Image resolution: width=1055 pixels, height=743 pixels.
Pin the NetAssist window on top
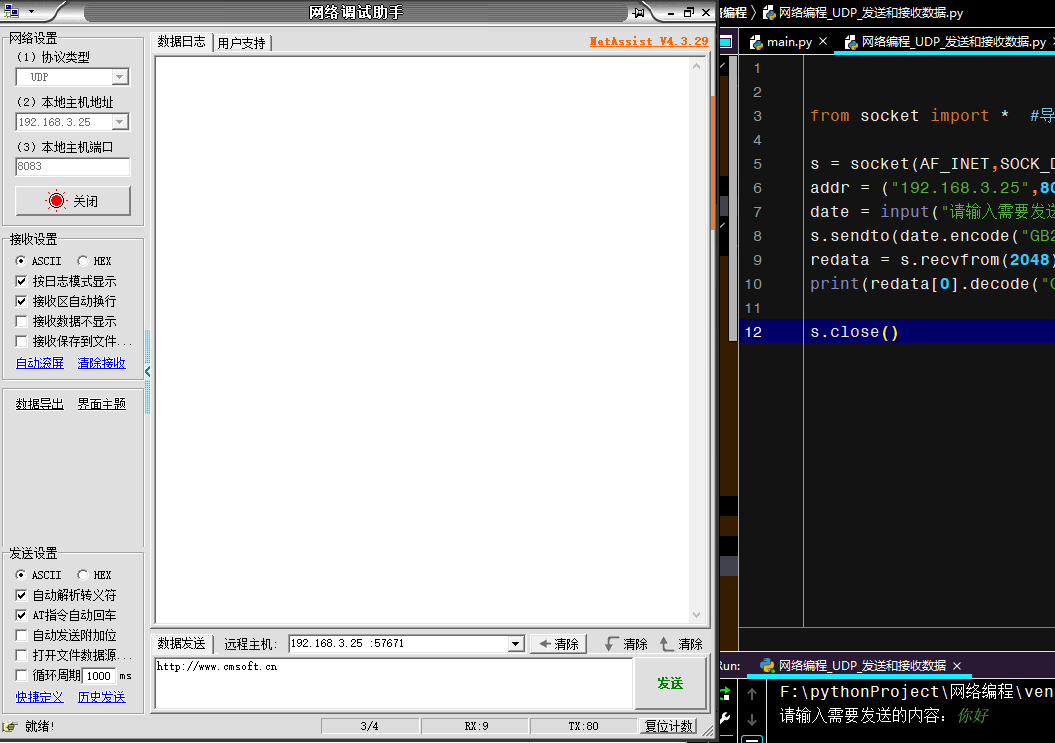click(639, 12)
